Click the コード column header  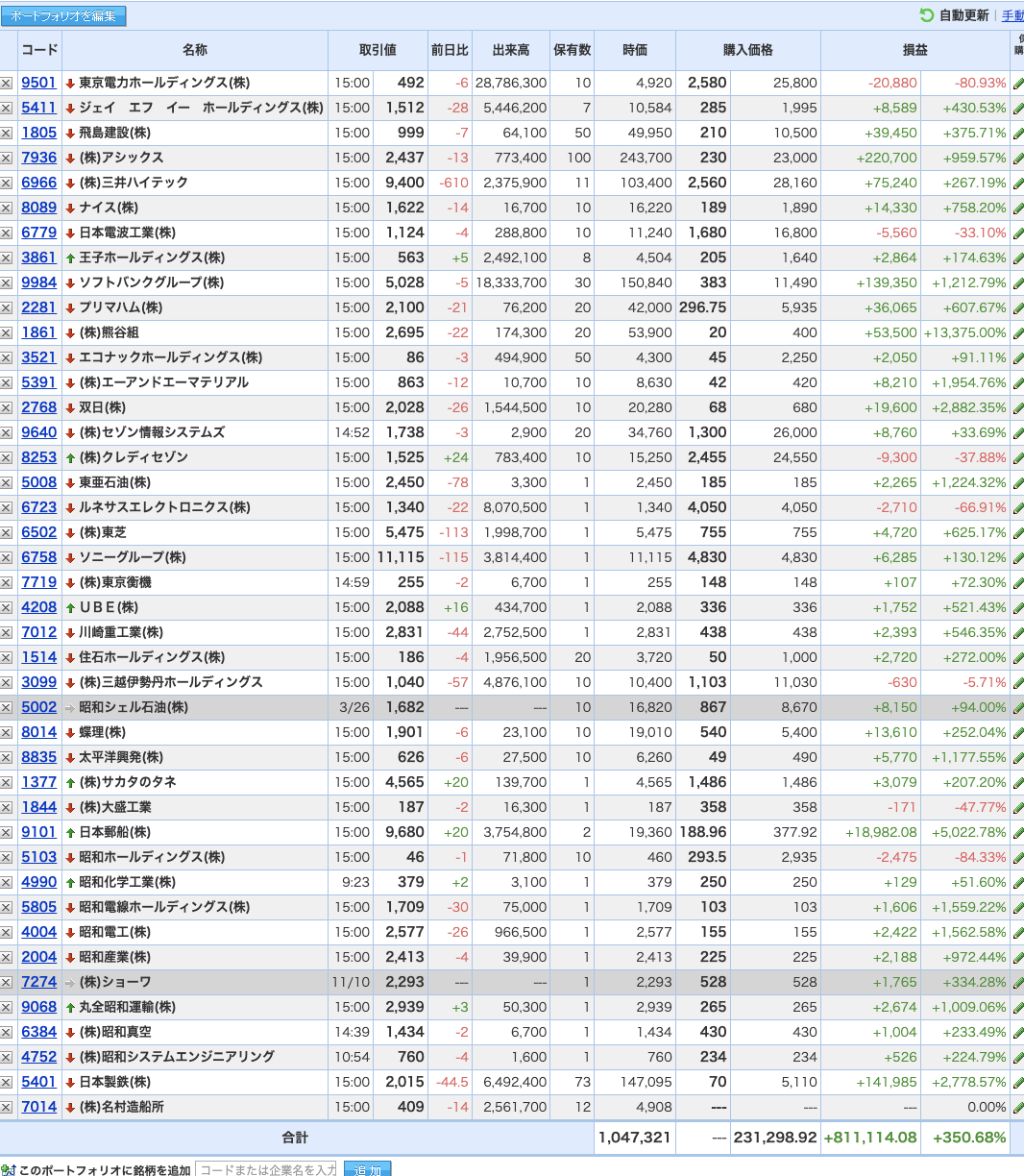pos(39,50)
